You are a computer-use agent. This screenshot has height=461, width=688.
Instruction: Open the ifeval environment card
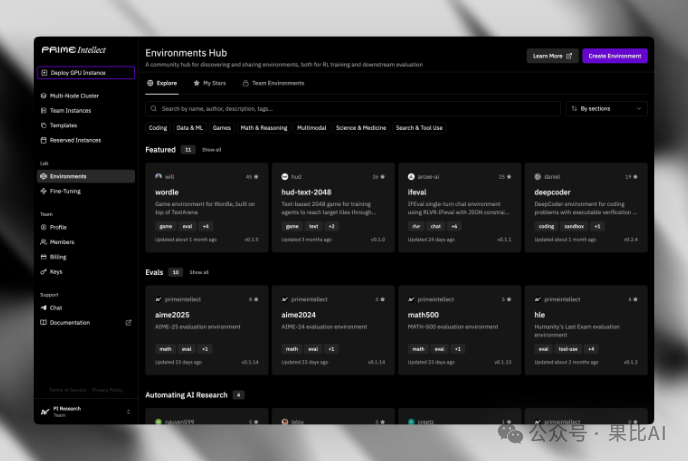click(460, 207)
